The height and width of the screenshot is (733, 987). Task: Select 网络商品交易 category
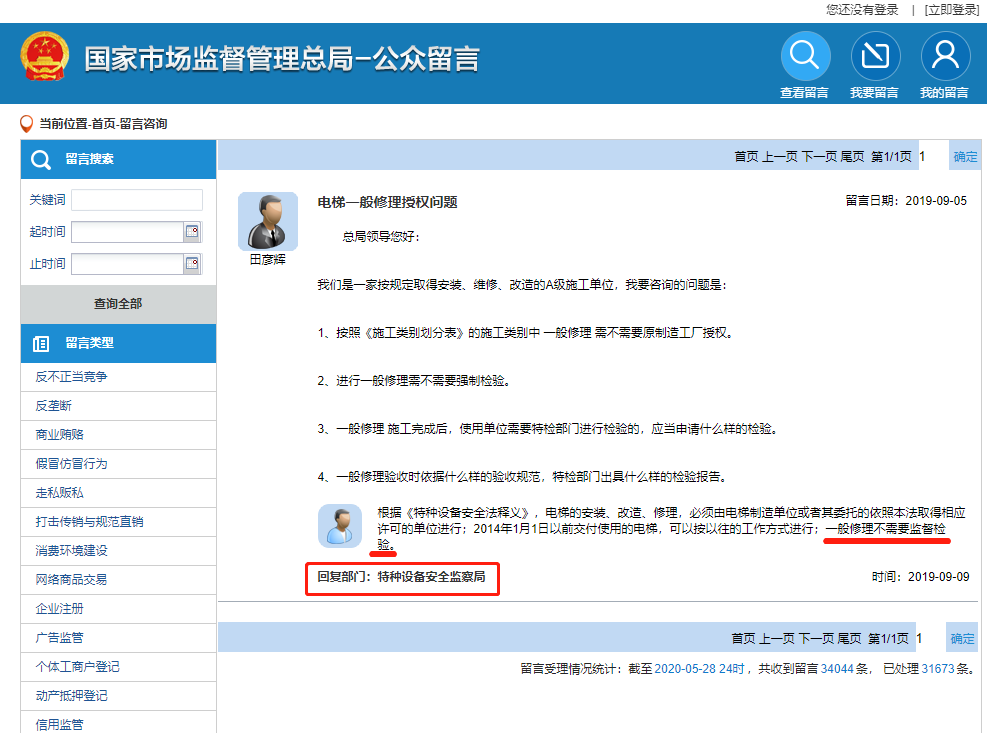[x=71, y=579]
